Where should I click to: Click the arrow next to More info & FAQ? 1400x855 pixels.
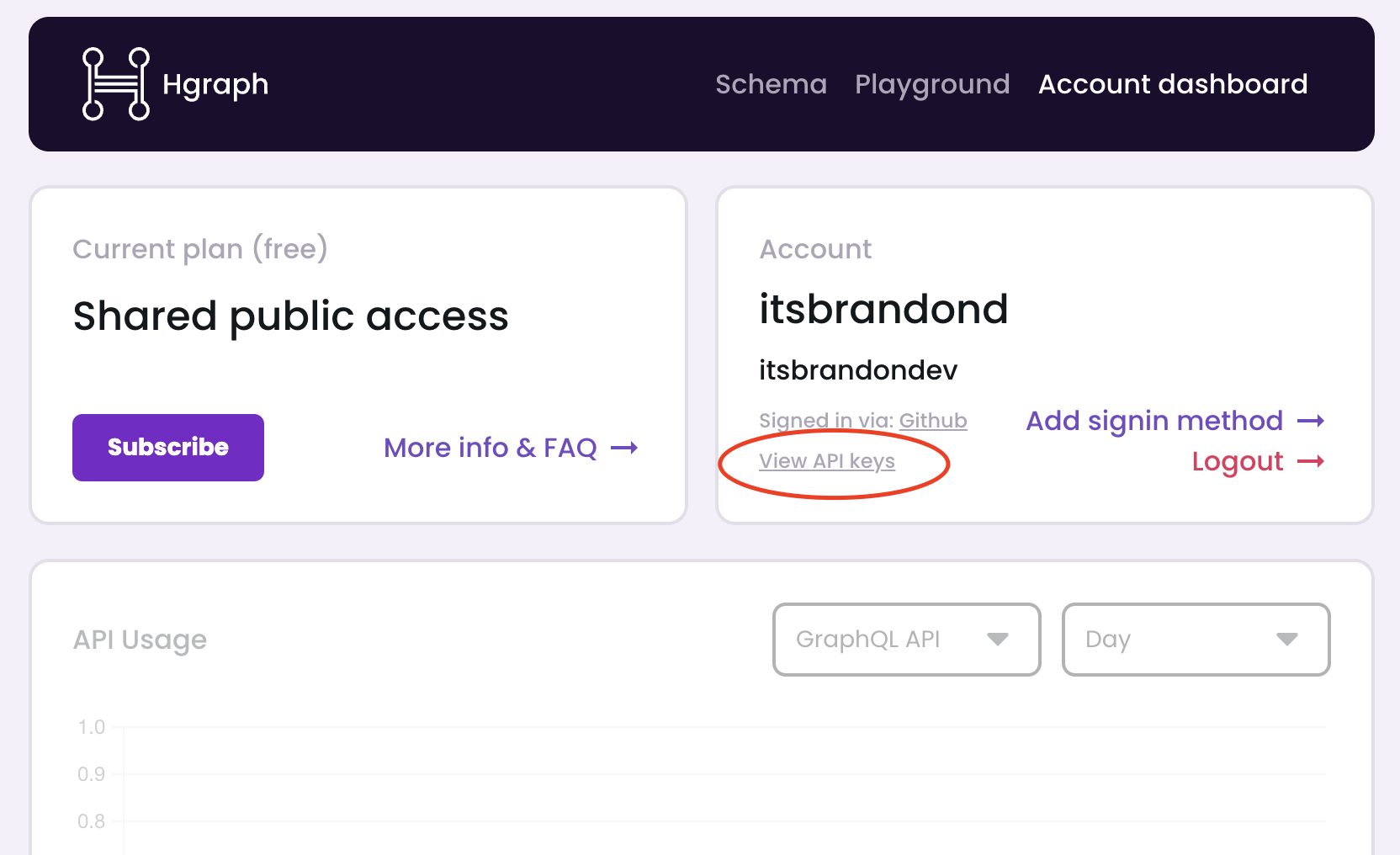click(626, 448)
